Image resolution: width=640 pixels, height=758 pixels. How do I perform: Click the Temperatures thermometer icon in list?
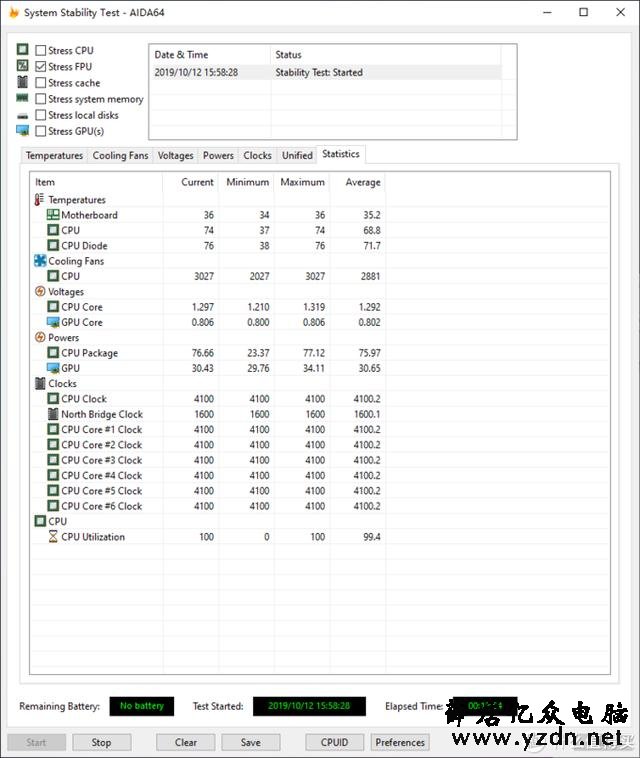[x=39, y=199]
